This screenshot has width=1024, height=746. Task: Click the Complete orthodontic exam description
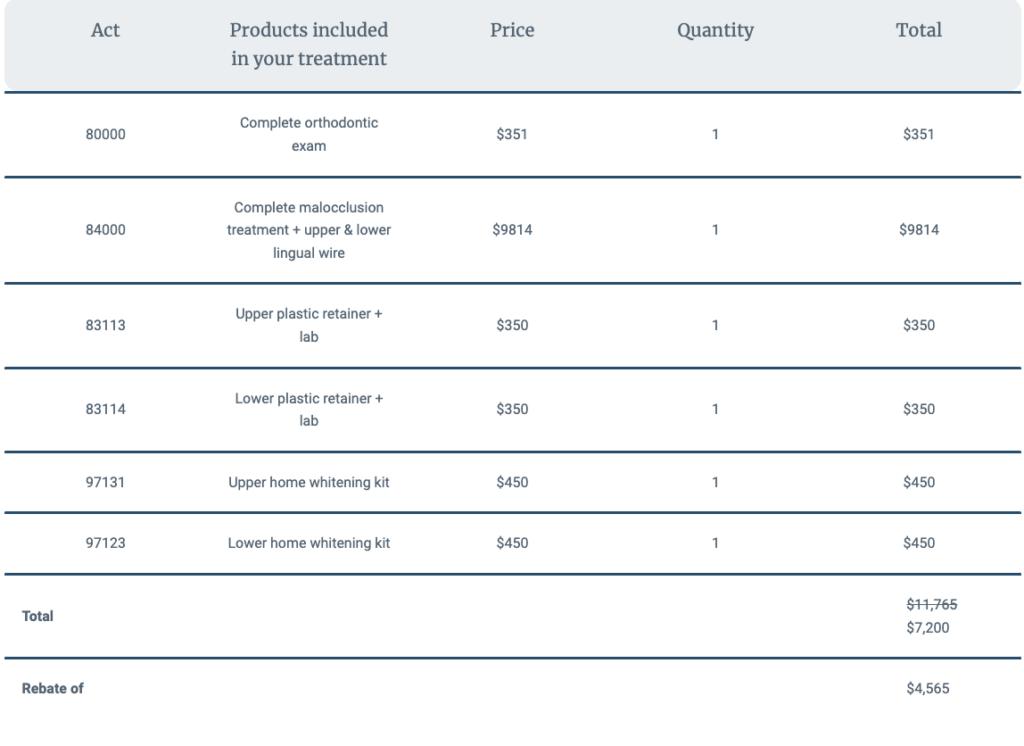(x=309, y=135)
